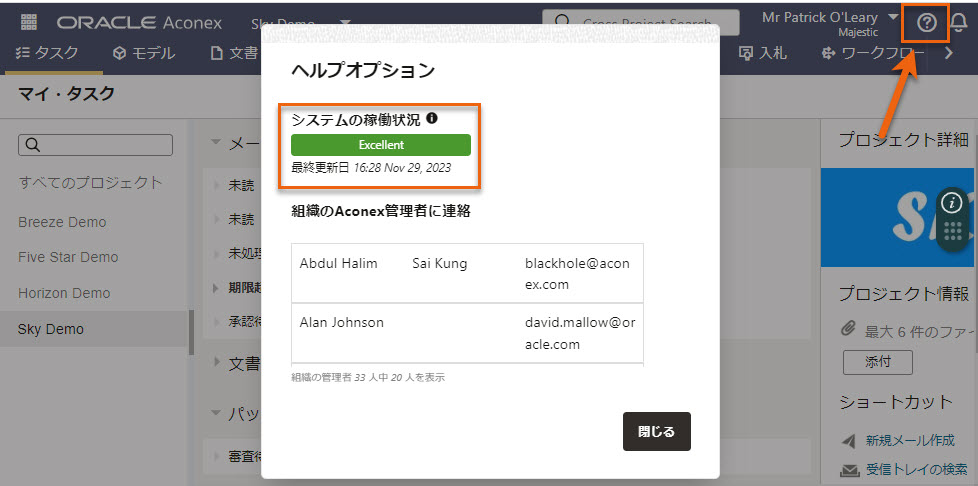Select the Breeze Demo project
The width and height of the screenshot is (978, 486).
[62, 222]
